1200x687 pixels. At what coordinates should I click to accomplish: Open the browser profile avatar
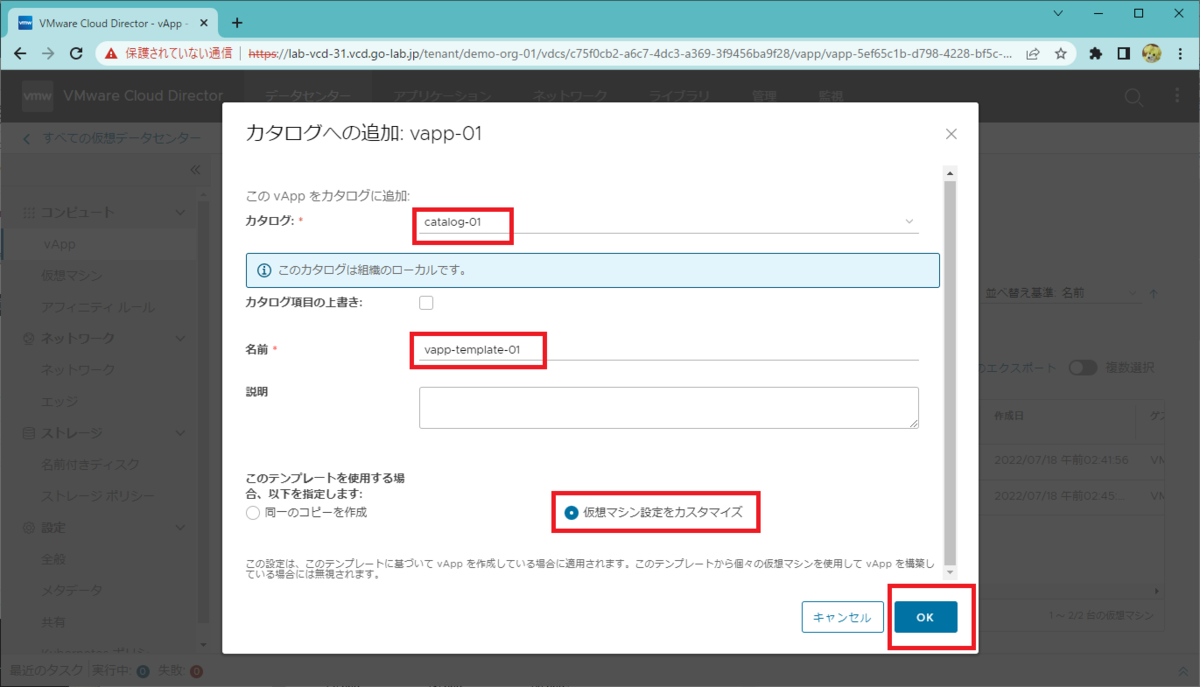pyautogui.click(x=1151, y=53)
